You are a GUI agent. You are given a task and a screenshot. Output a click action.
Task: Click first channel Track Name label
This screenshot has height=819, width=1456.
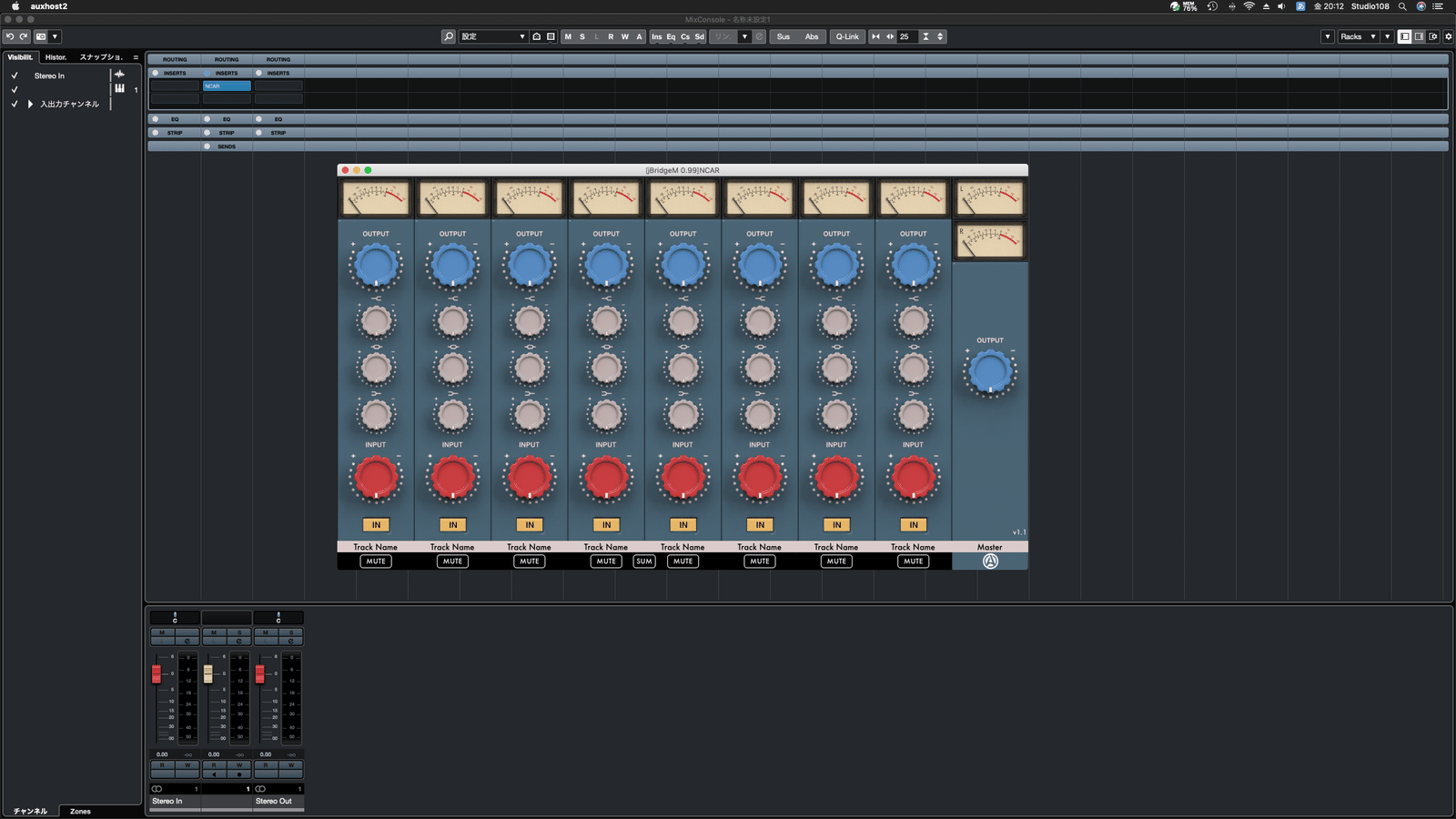pyautogui.click(x=376, y=547)
